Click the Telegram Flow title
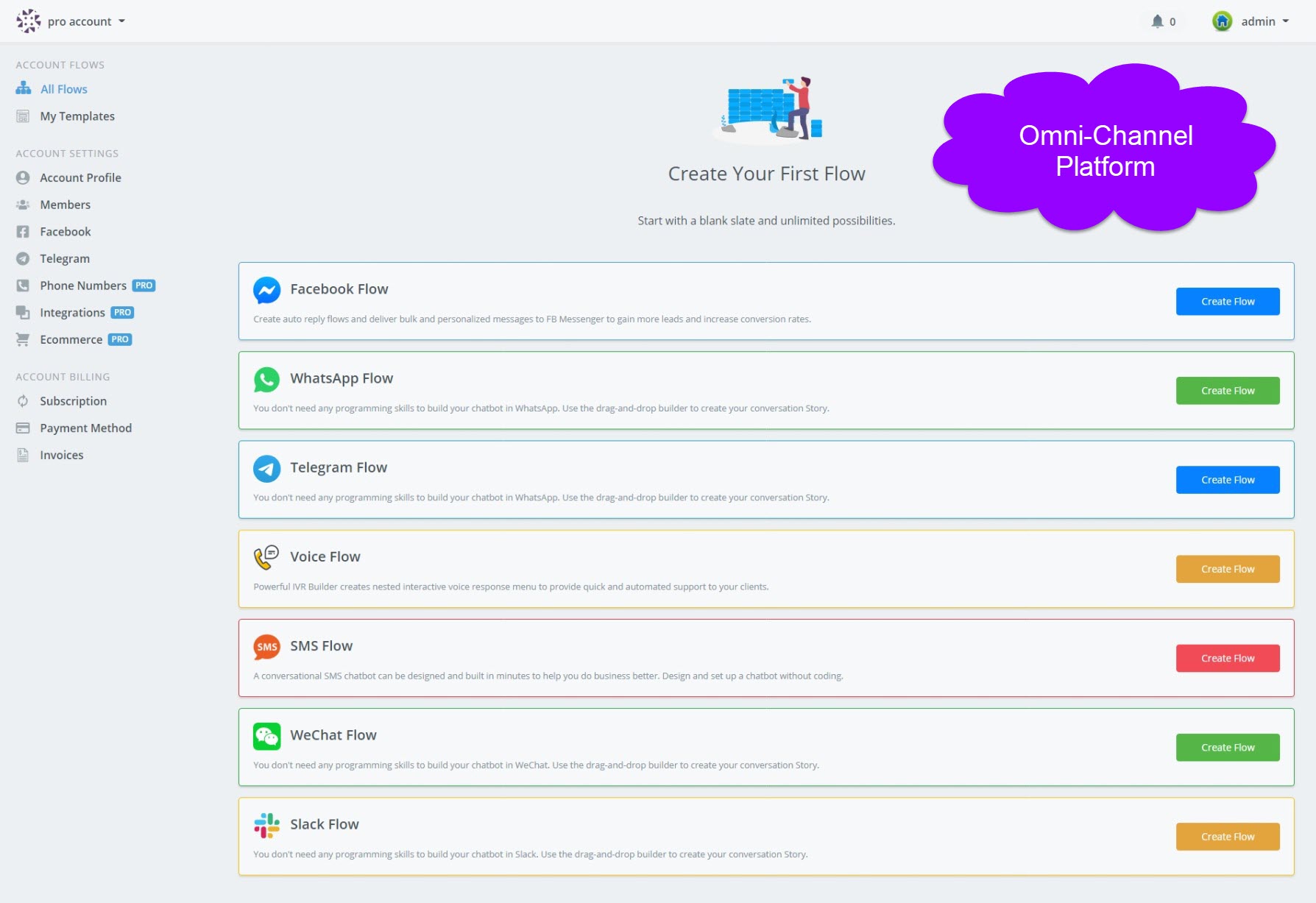Screen dimensions: 1316x903 [x=339, y=467]
